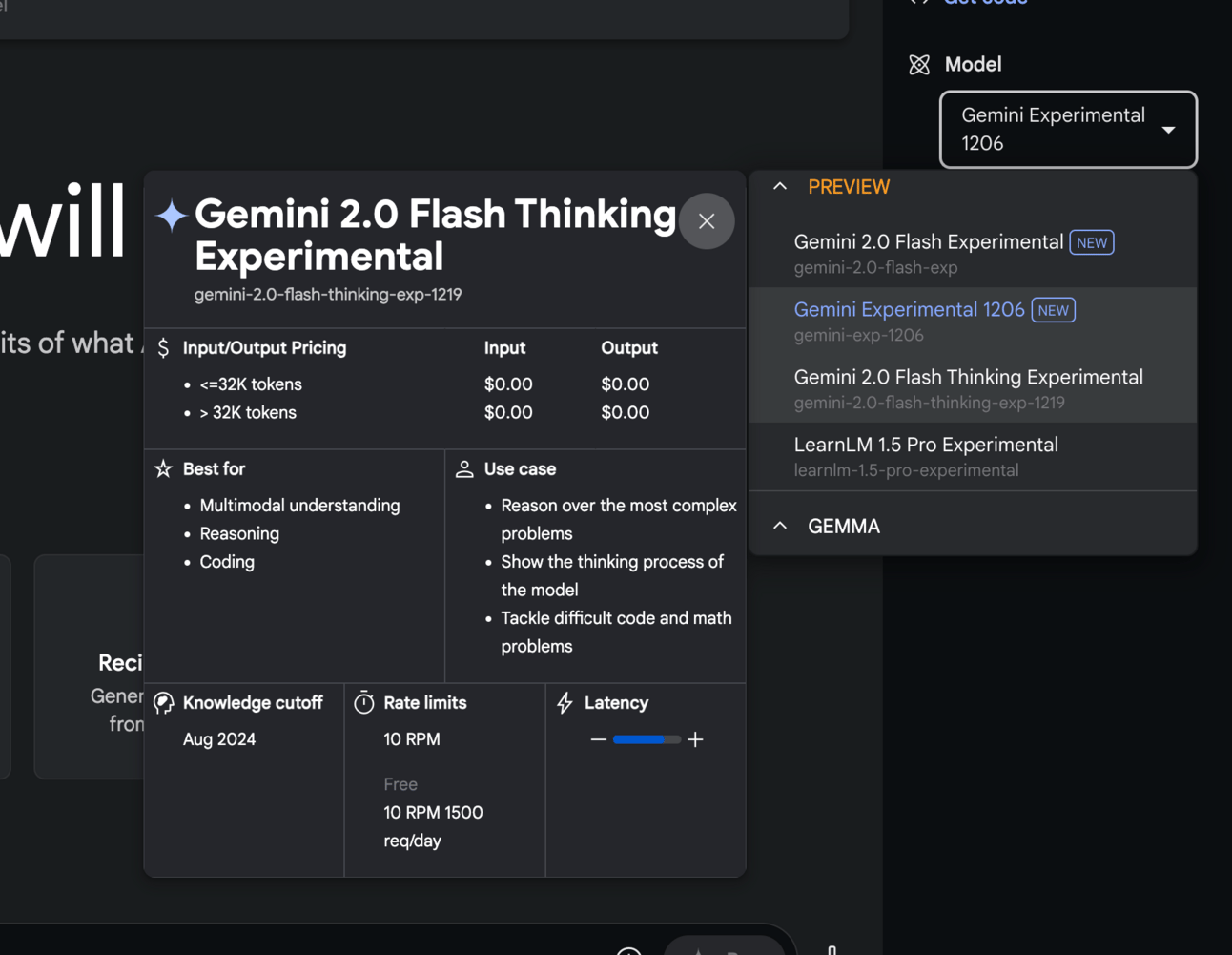The image size is (1232, 955).
Task: Click the sparkle icon beside the card title
Action: point(172,216)
